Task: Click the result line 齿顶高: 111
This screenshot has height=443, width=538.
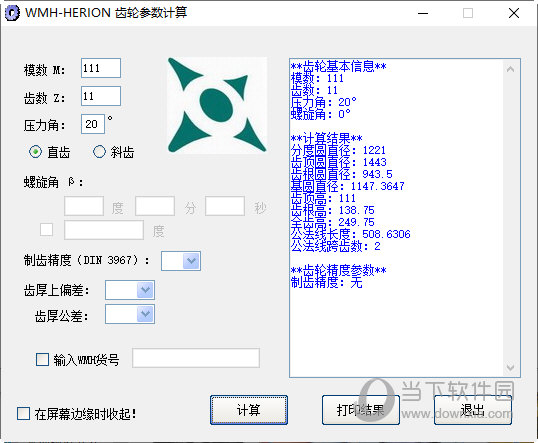Action: coord(323,198)
